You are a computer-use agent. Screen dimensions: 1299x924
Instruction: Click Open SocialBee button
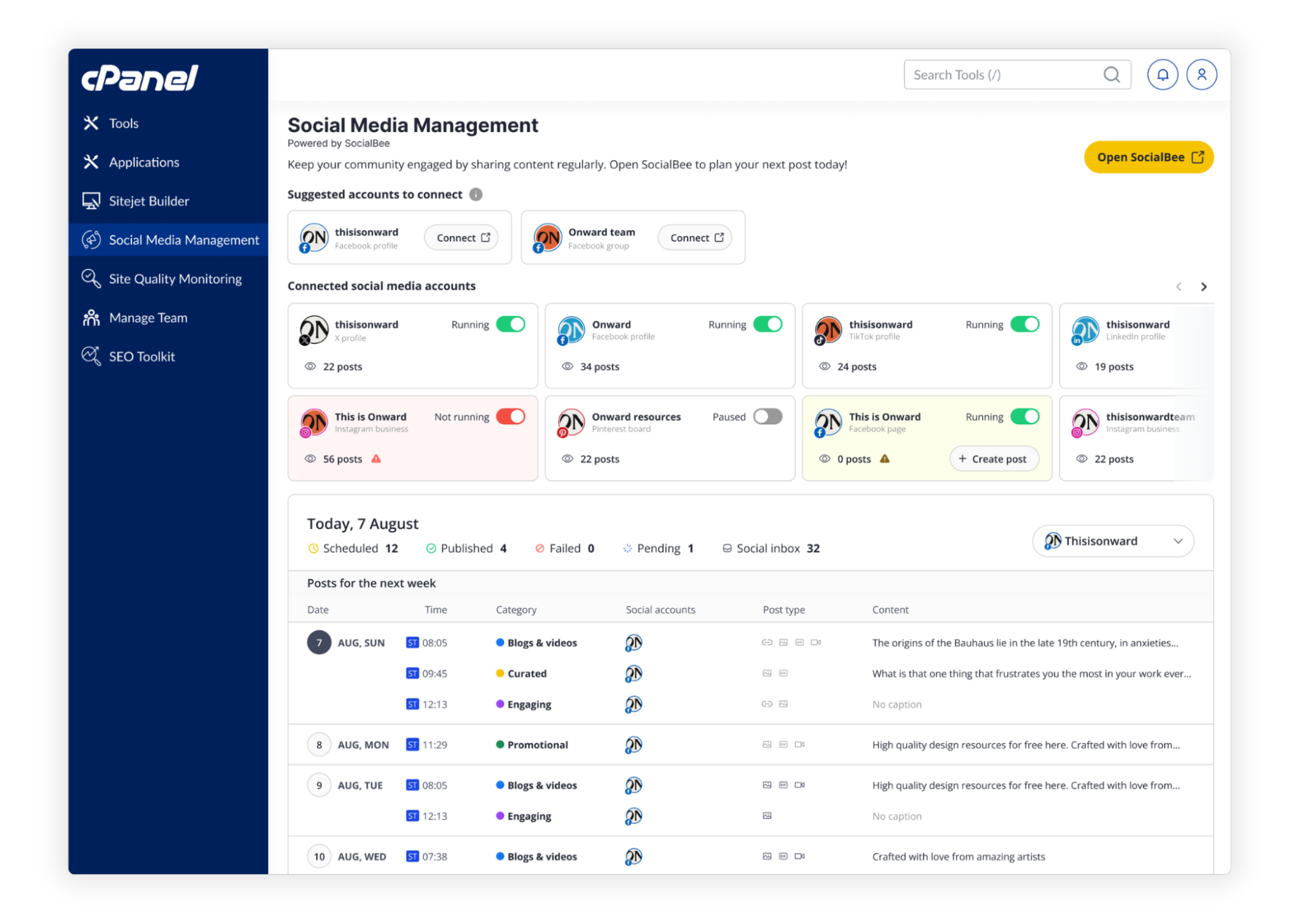(1149, 157)
